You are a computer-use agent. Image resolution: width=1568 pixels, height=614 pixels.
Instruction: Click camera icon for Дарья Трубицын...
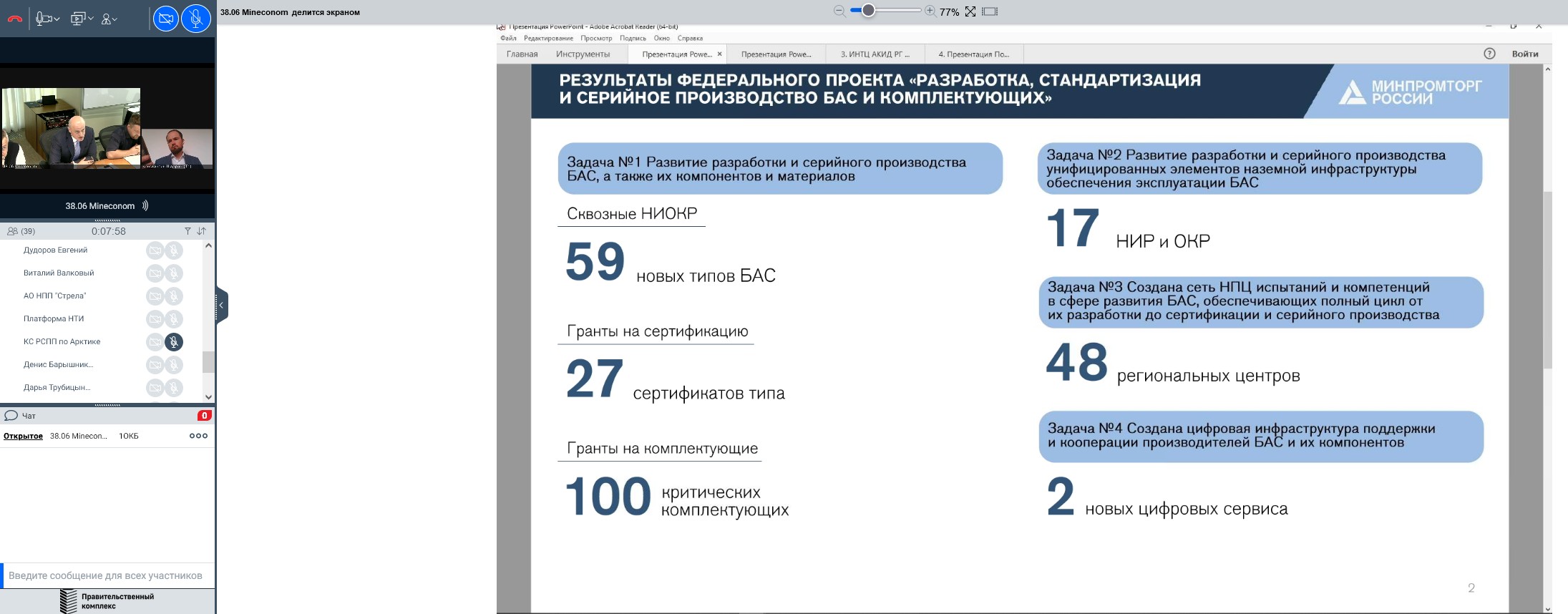coord(155,388)
